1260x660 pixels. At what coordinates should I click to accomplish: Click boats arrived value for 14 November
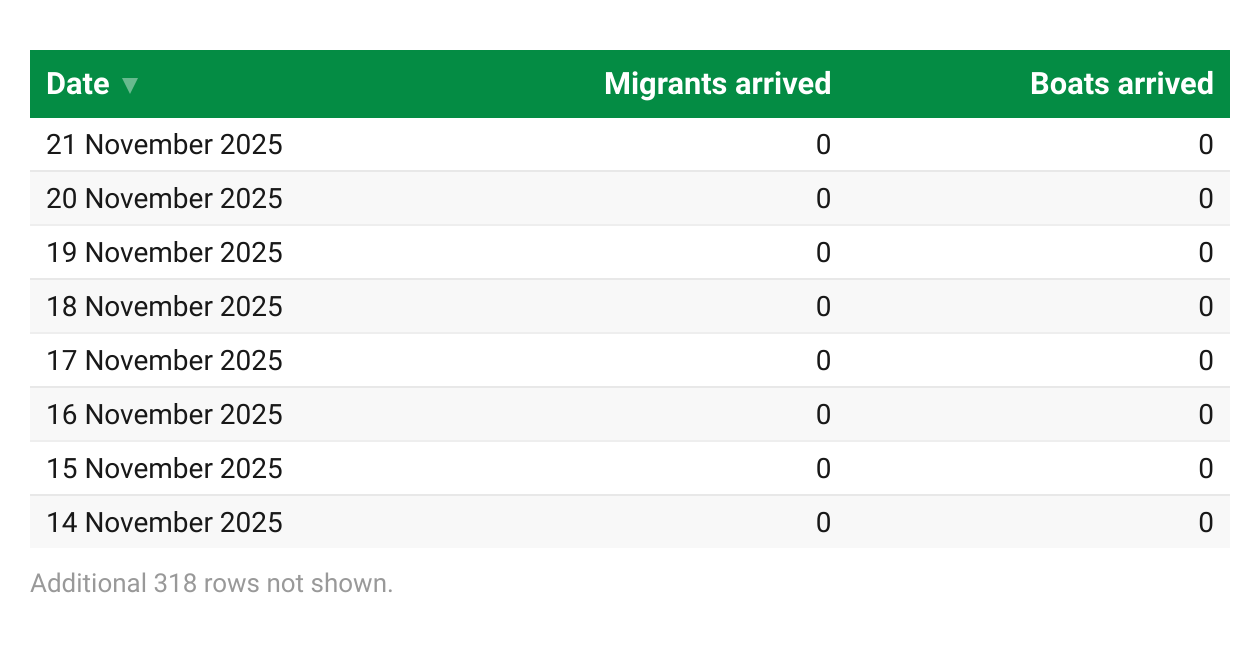tap(1205, 523)
